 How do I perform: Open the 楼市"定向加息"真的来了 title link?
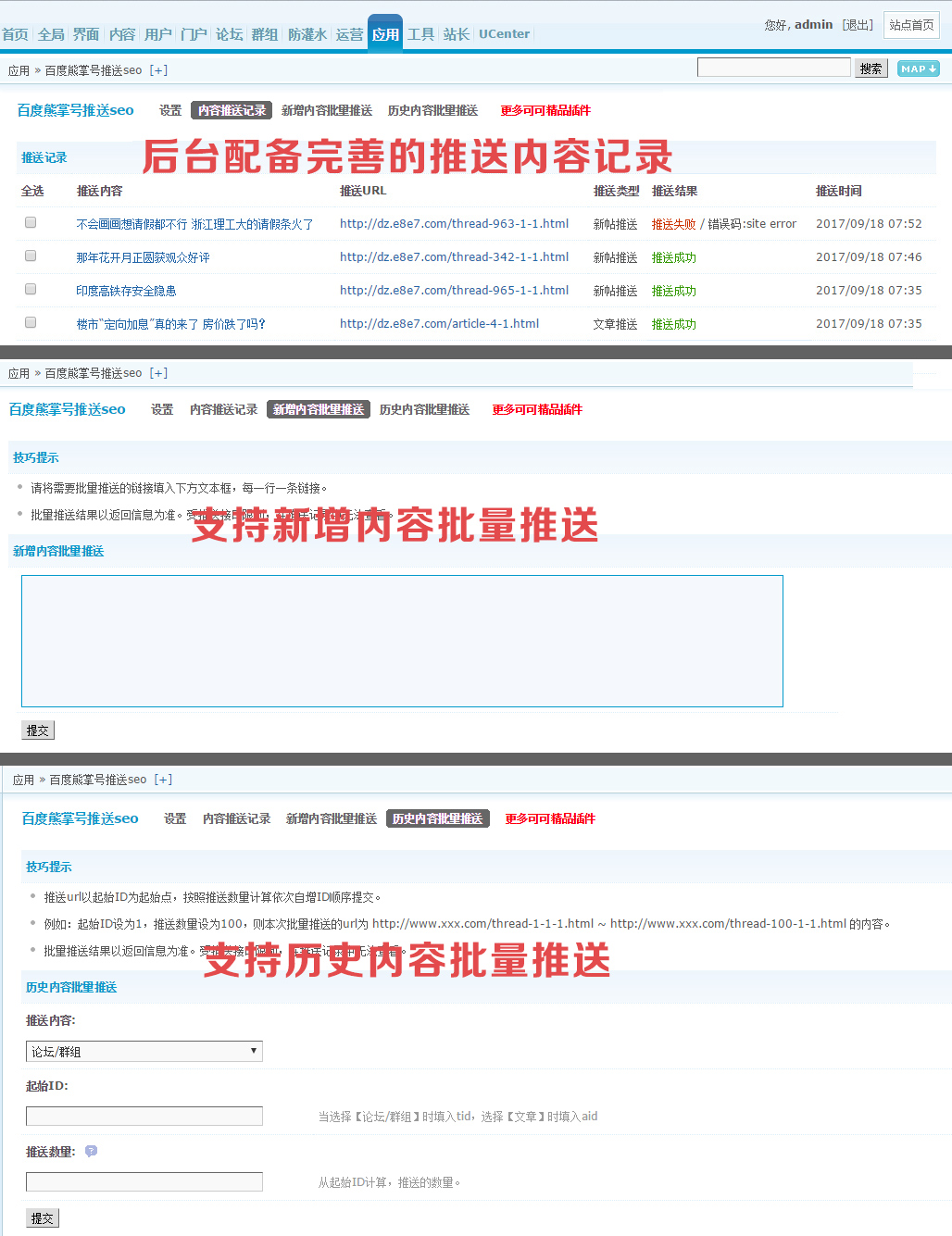[170, 324]
